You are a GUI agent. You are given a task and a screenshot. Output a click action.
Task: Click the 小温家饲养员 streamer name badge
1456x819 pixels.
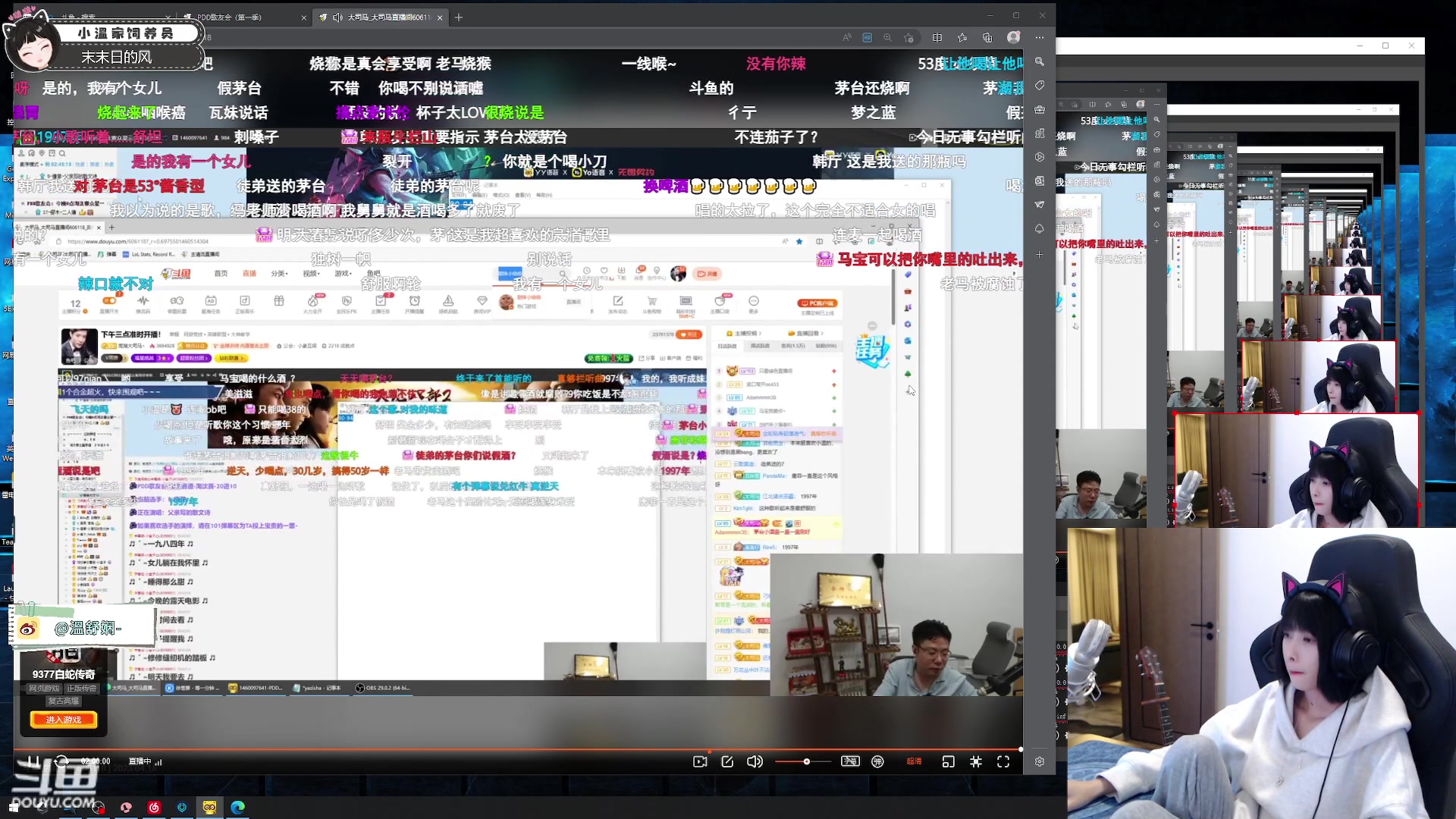tap(126, 33)
